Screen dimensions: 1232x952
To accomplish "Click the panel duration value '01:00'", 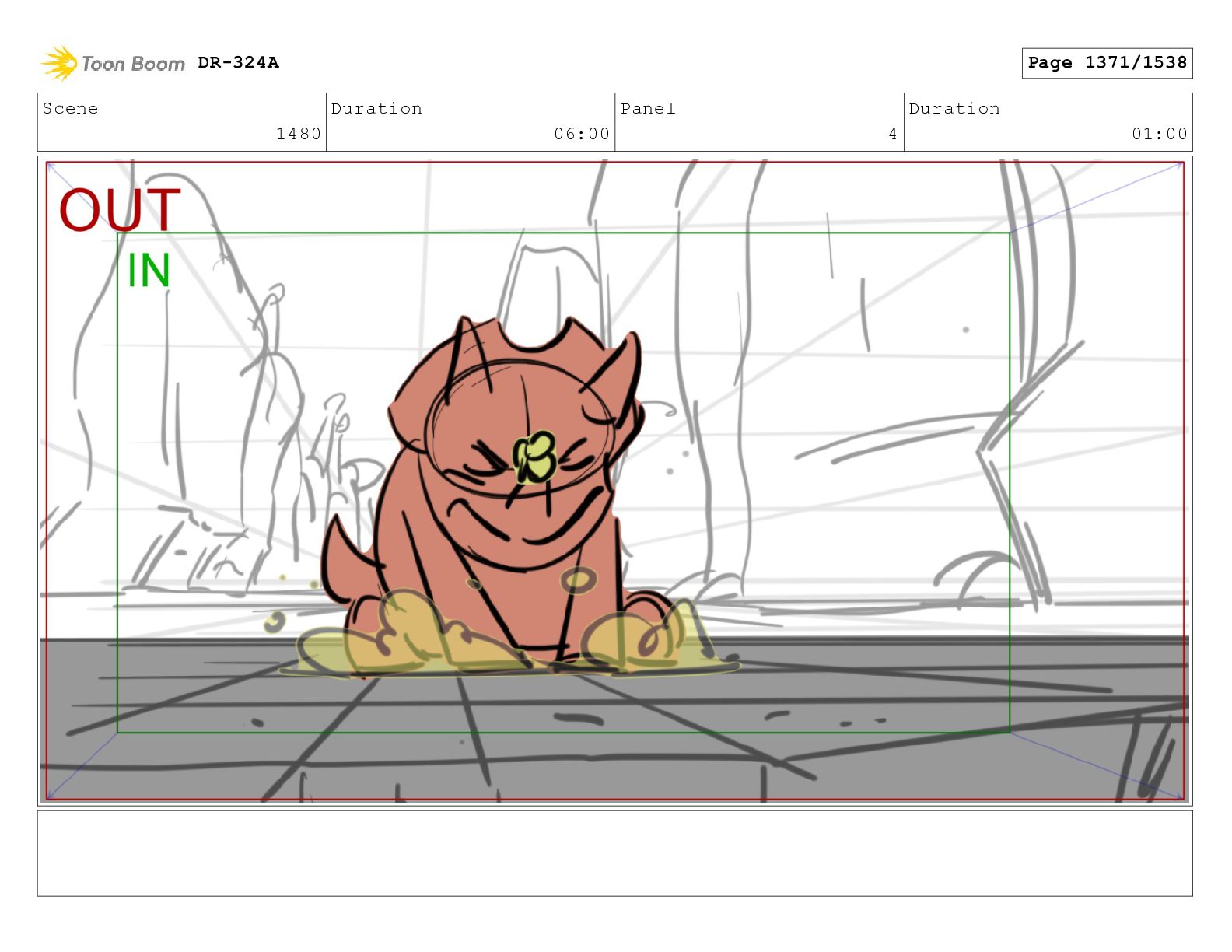I will coord(1160,134).
